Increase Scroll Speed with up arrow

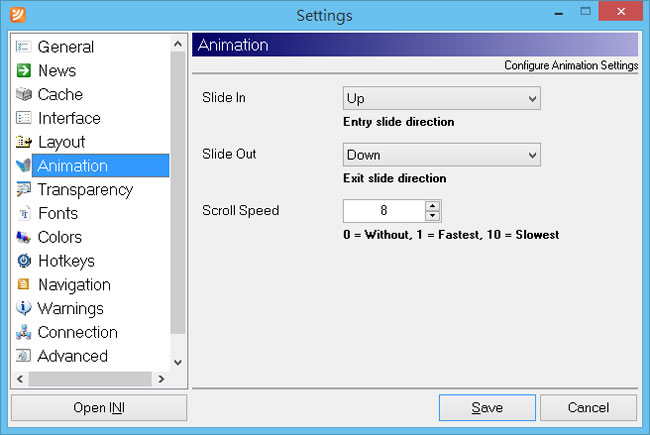432,206
